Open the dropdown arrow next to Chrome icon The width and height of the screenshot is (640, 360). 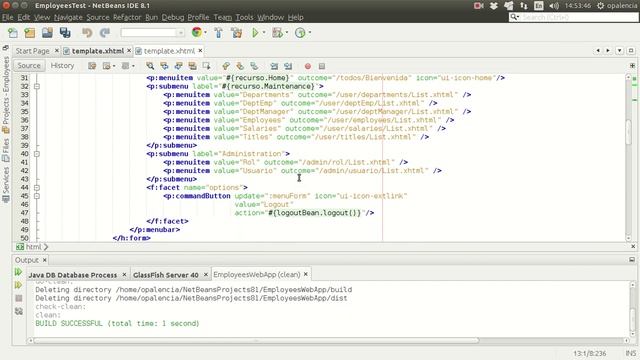click(x=205, y=33)
